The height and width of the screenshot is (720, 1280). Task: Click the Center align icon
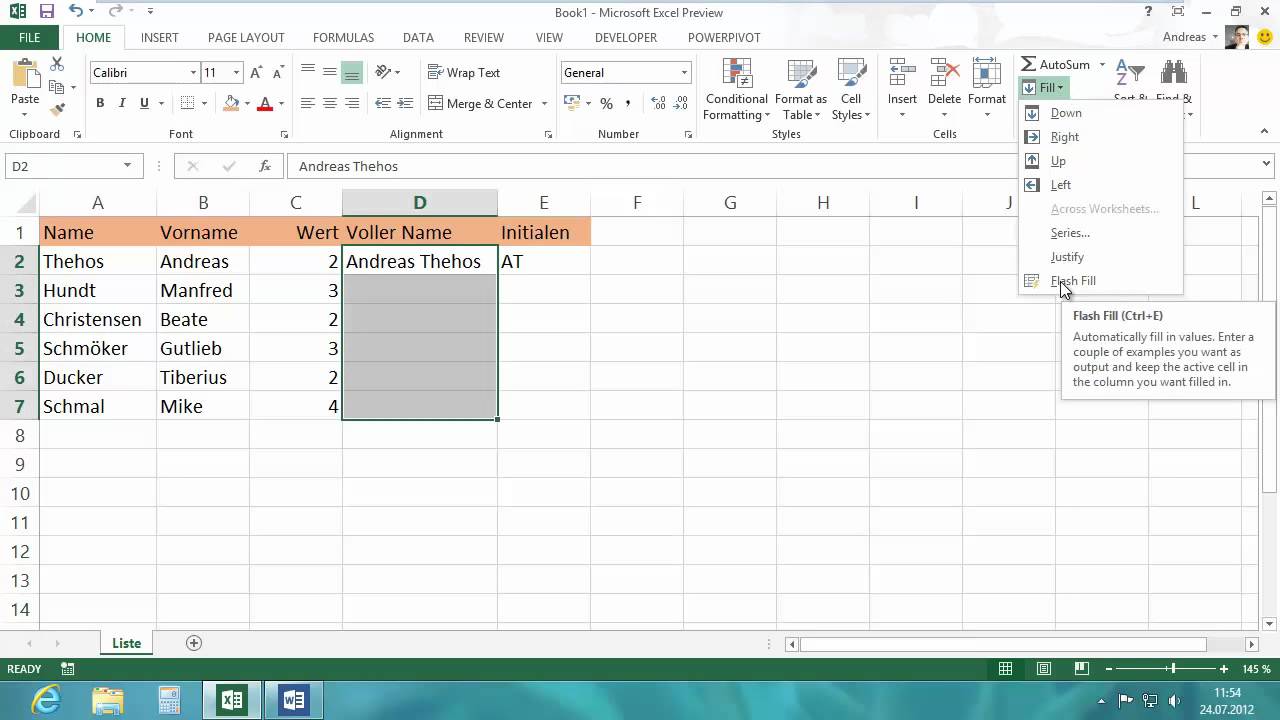pyautogui.click(x=330, y=103)
